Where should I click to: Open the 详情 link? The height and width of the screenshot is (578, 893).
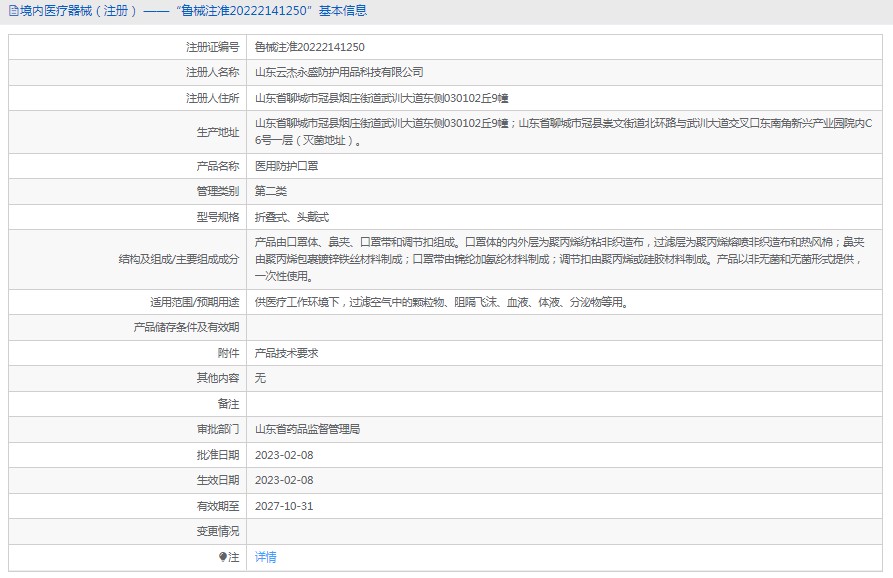tap(265, 557)
